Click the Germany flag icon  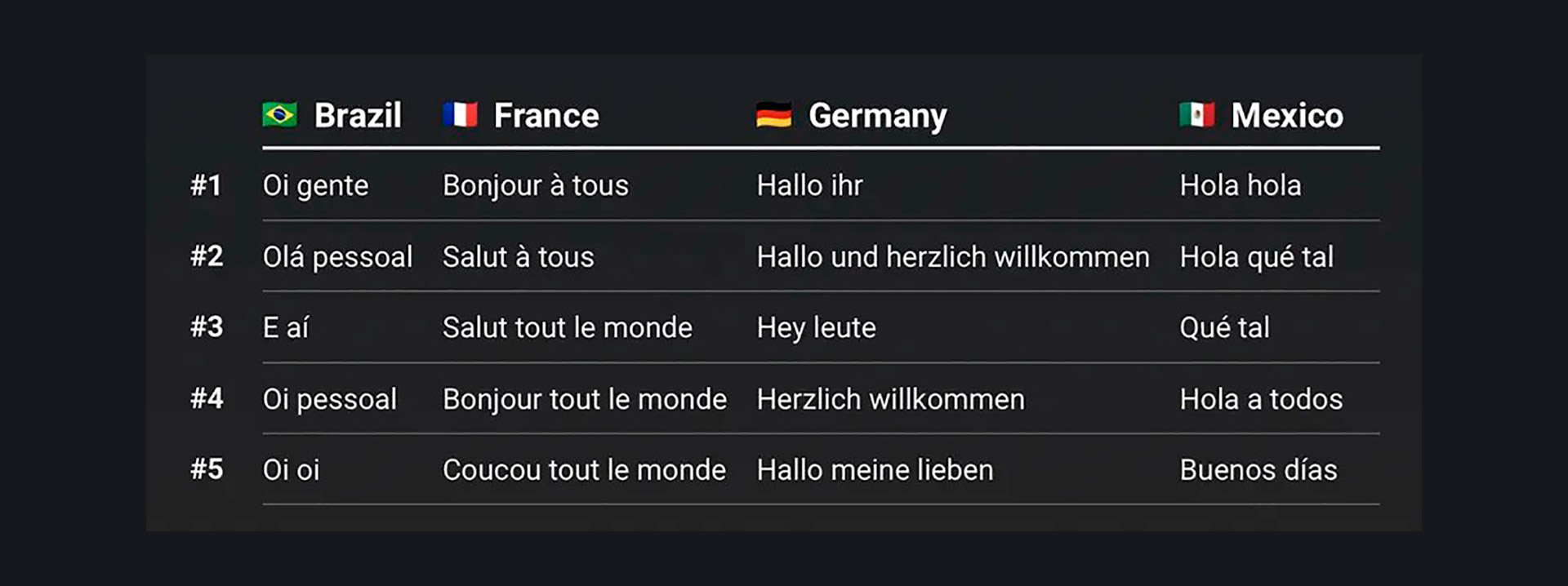[773, 115]
